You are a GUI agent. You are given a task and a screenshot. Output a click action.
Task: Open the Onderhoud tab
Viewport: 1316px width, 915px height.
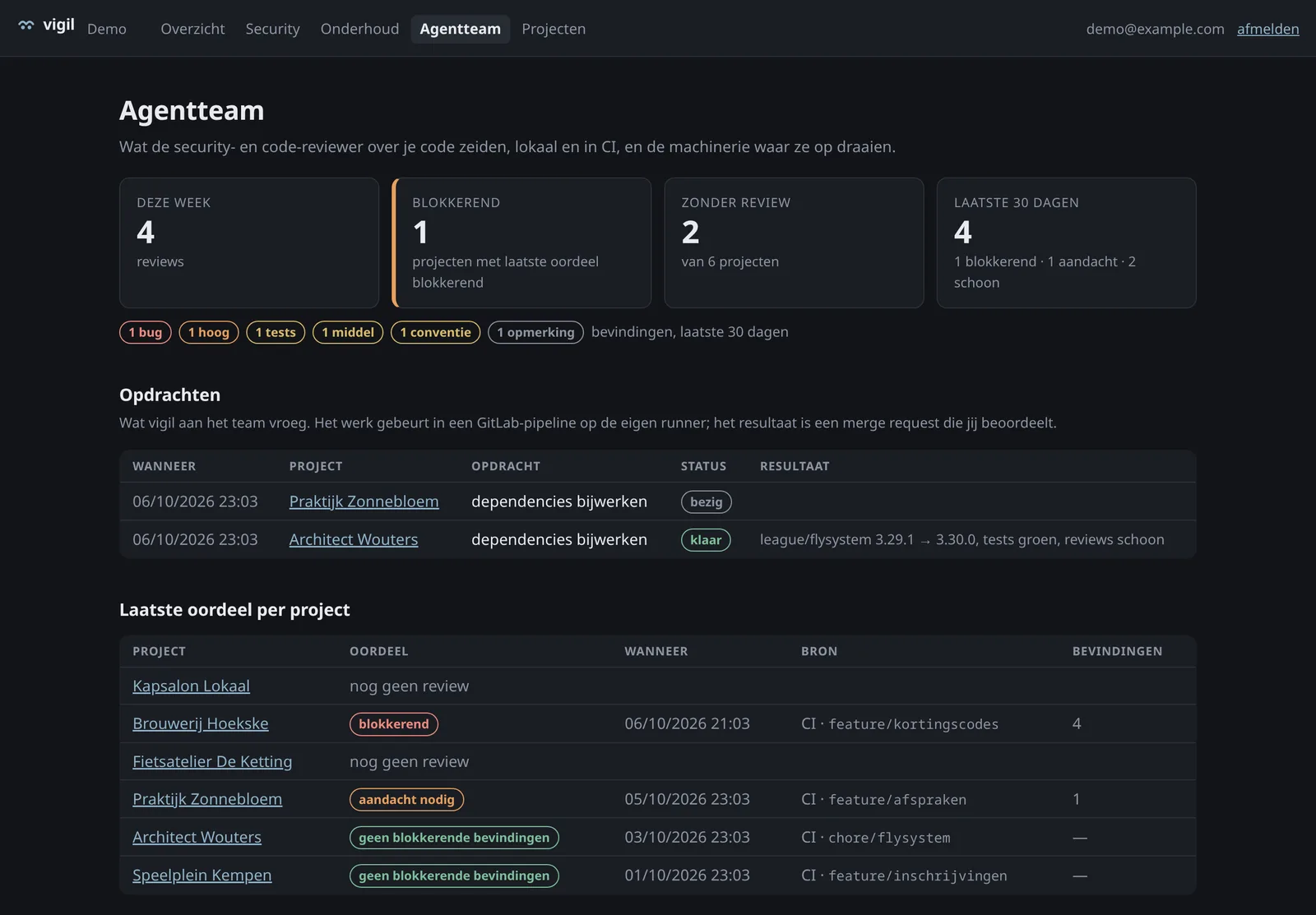tap(359, 29)
